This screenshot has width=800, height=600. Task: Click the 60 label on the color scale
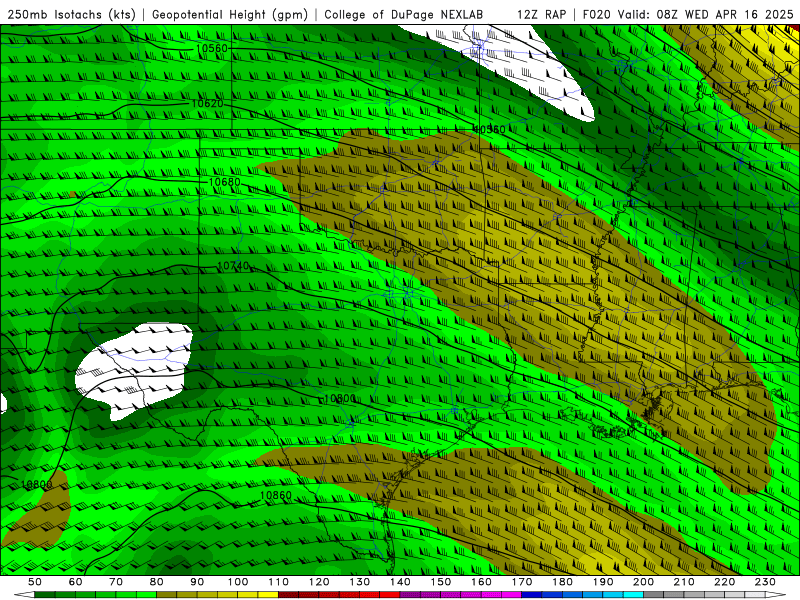pyautogui.click(x=76, y=582)
